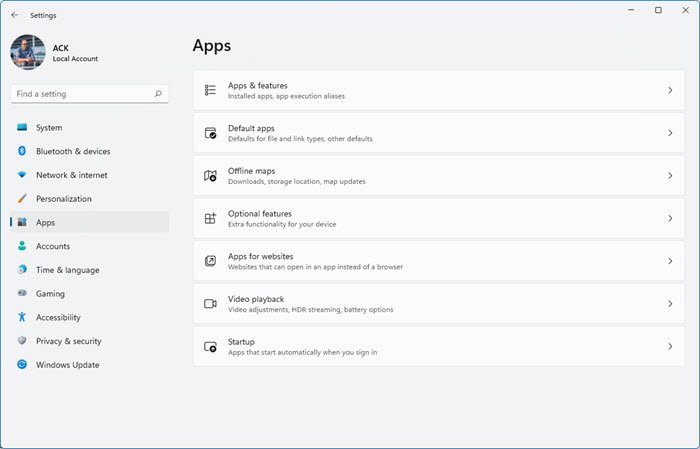Click the back arrow button
700x449 pixels.
pyautogui.click(x=14, y=15)
